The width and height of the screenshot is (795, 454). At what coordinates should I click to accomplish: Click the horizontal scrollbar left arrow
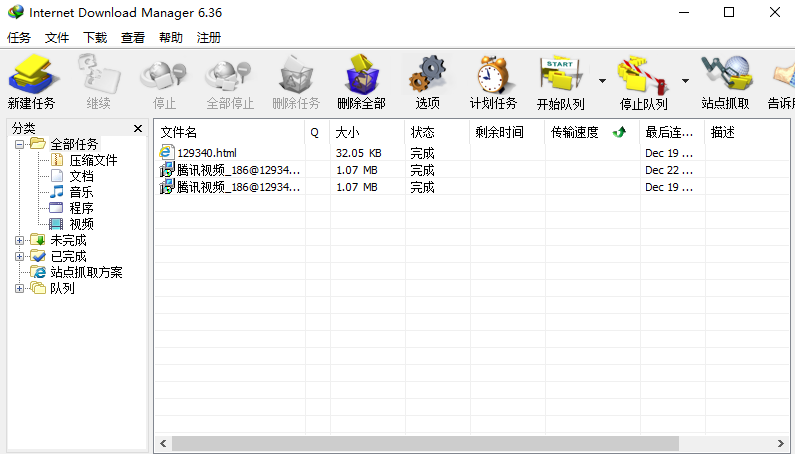tap(163, 443)
